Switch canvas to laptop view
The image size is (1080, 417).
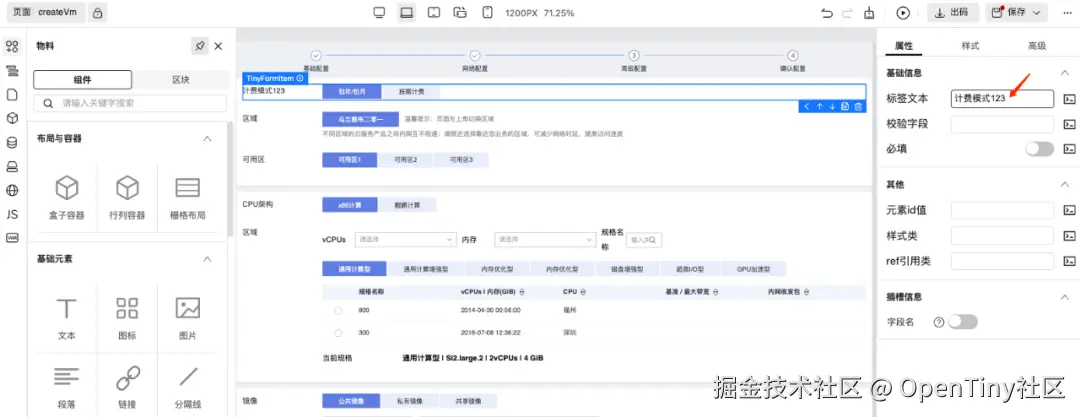pyautogui.click(x=406, y=12)
